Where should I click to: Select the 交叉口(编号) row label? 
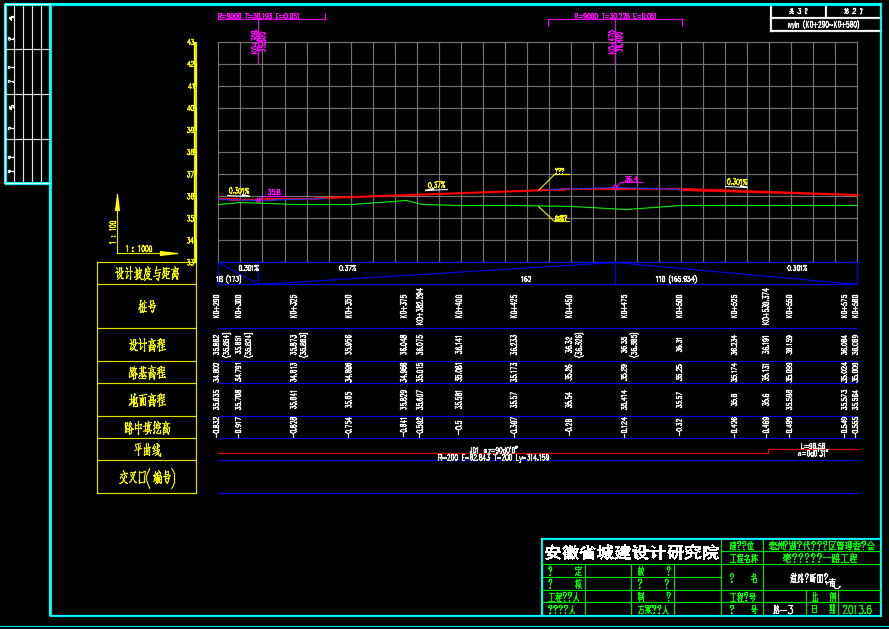click(x=147, y=478)
